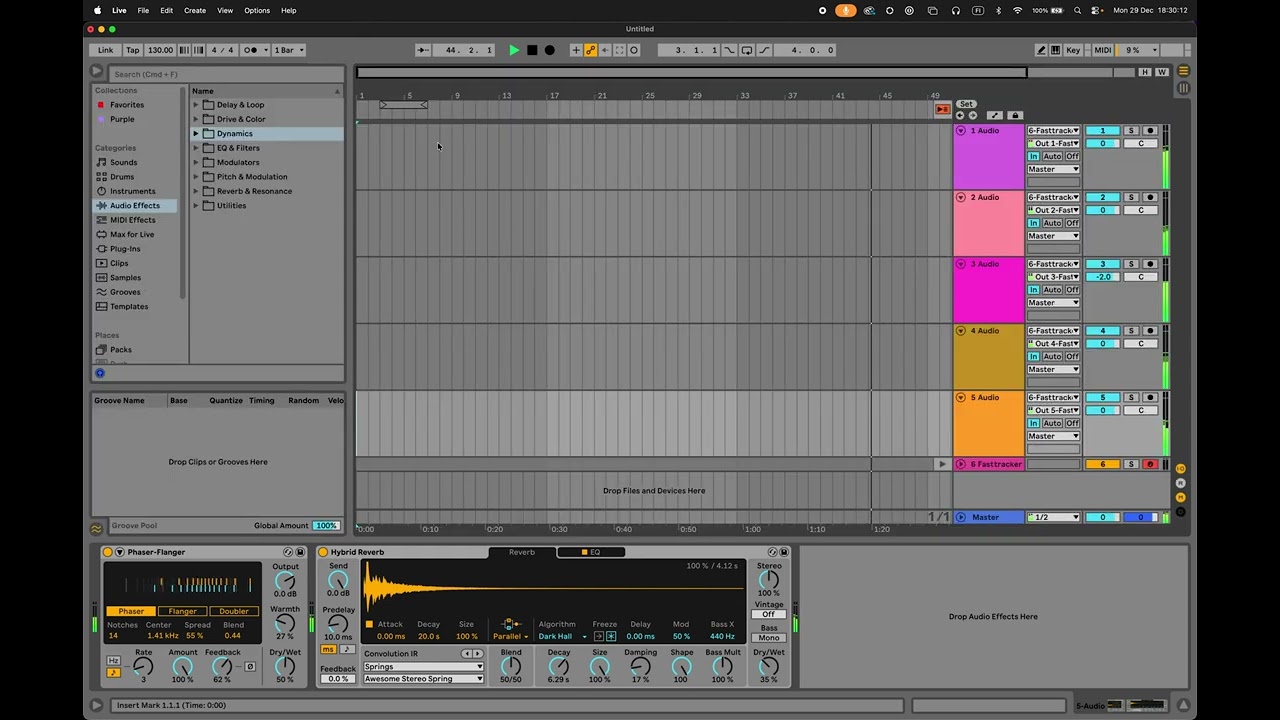
Task: Switch to Arrangement view icon
Action: click(1184, 71)
